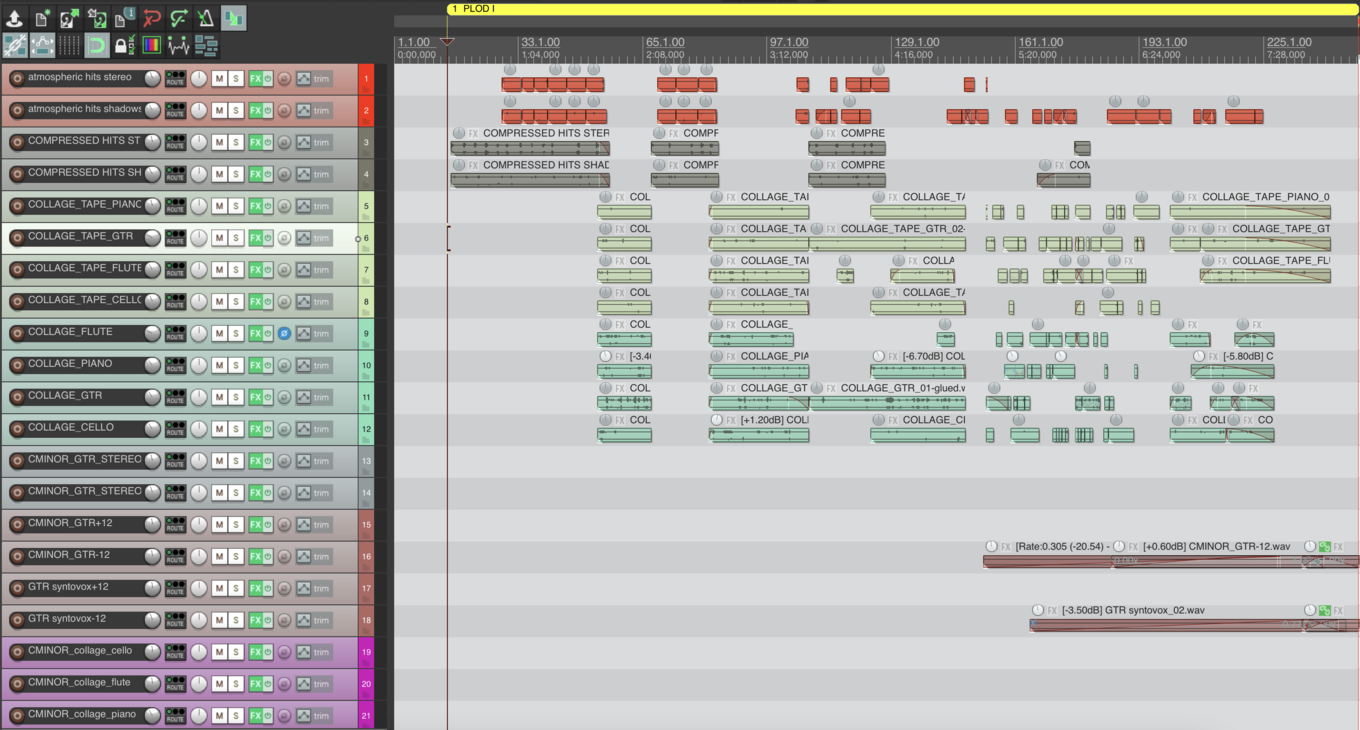Open the FX chain for COLLAGE_CELLO track
Image resolution: width=1360 pixels, height=730 pixels.
(255, 429)
